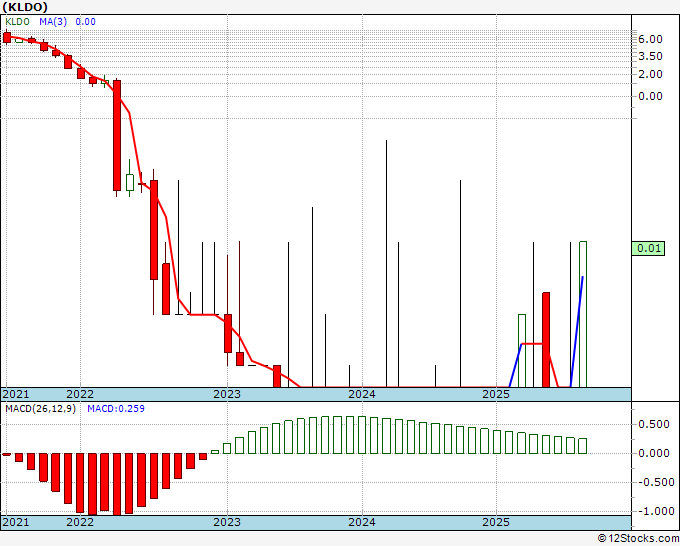680x546 pixels.
Task: Click the 0.000 MACD axis label
Action: point(654,453)
